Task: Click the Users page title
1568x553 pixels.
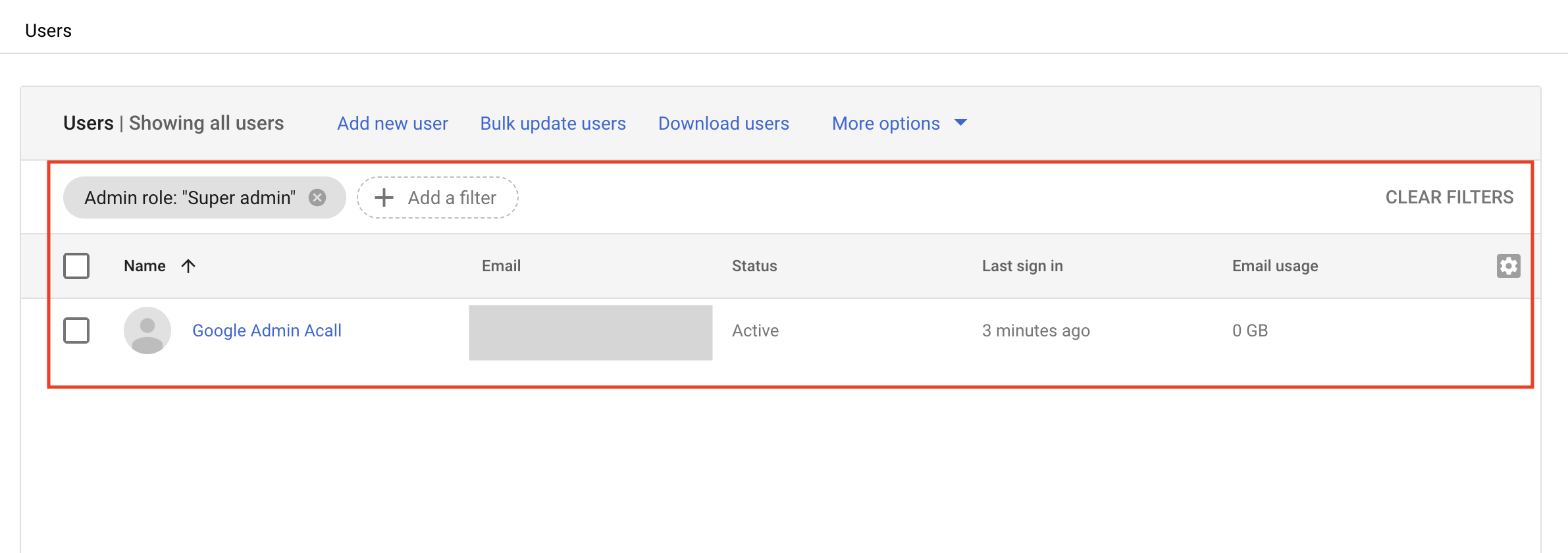Action: coord(48,31)
